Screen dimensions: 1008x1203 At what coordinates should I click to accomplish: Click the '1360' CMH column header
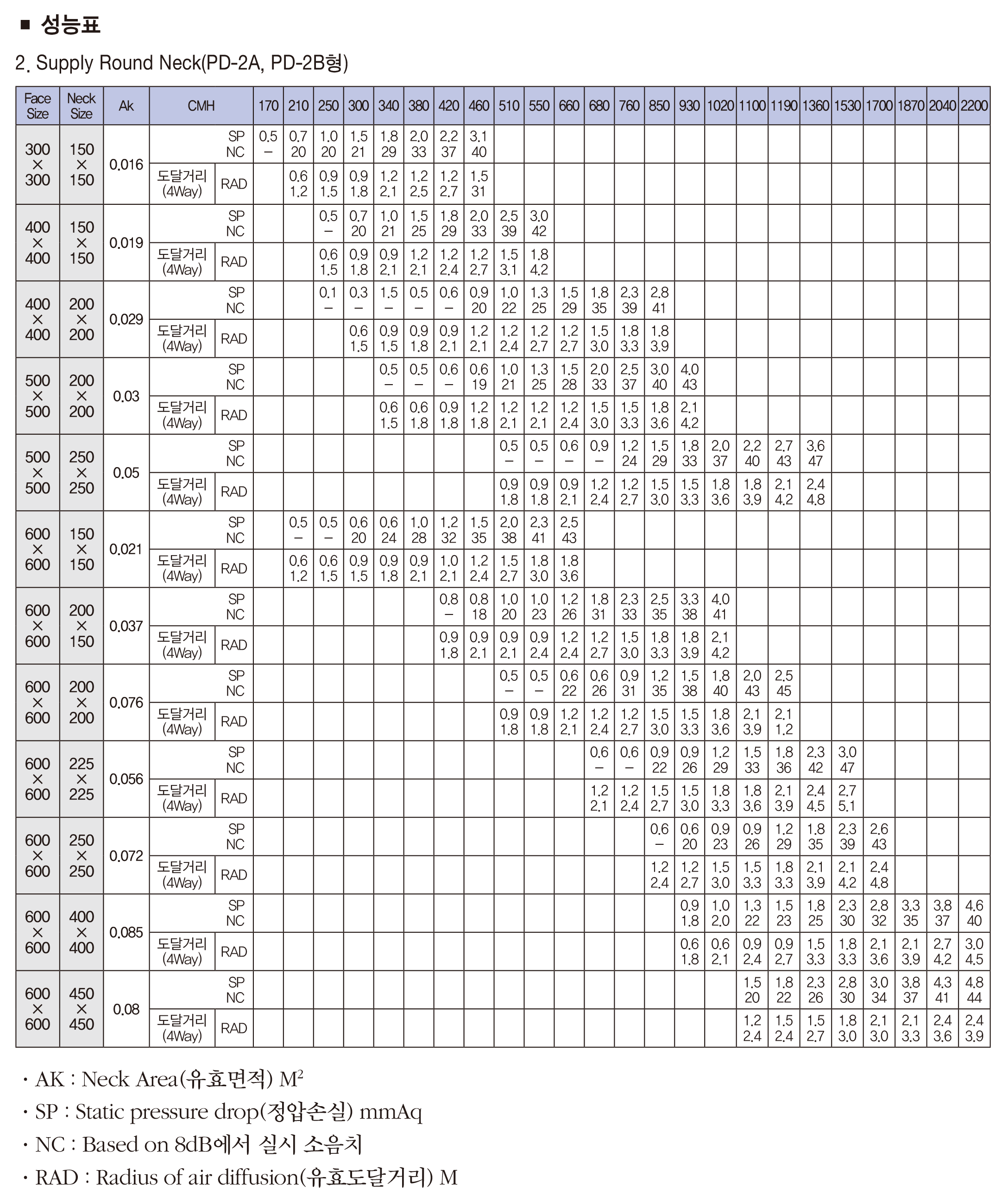(x=816, y=106)
